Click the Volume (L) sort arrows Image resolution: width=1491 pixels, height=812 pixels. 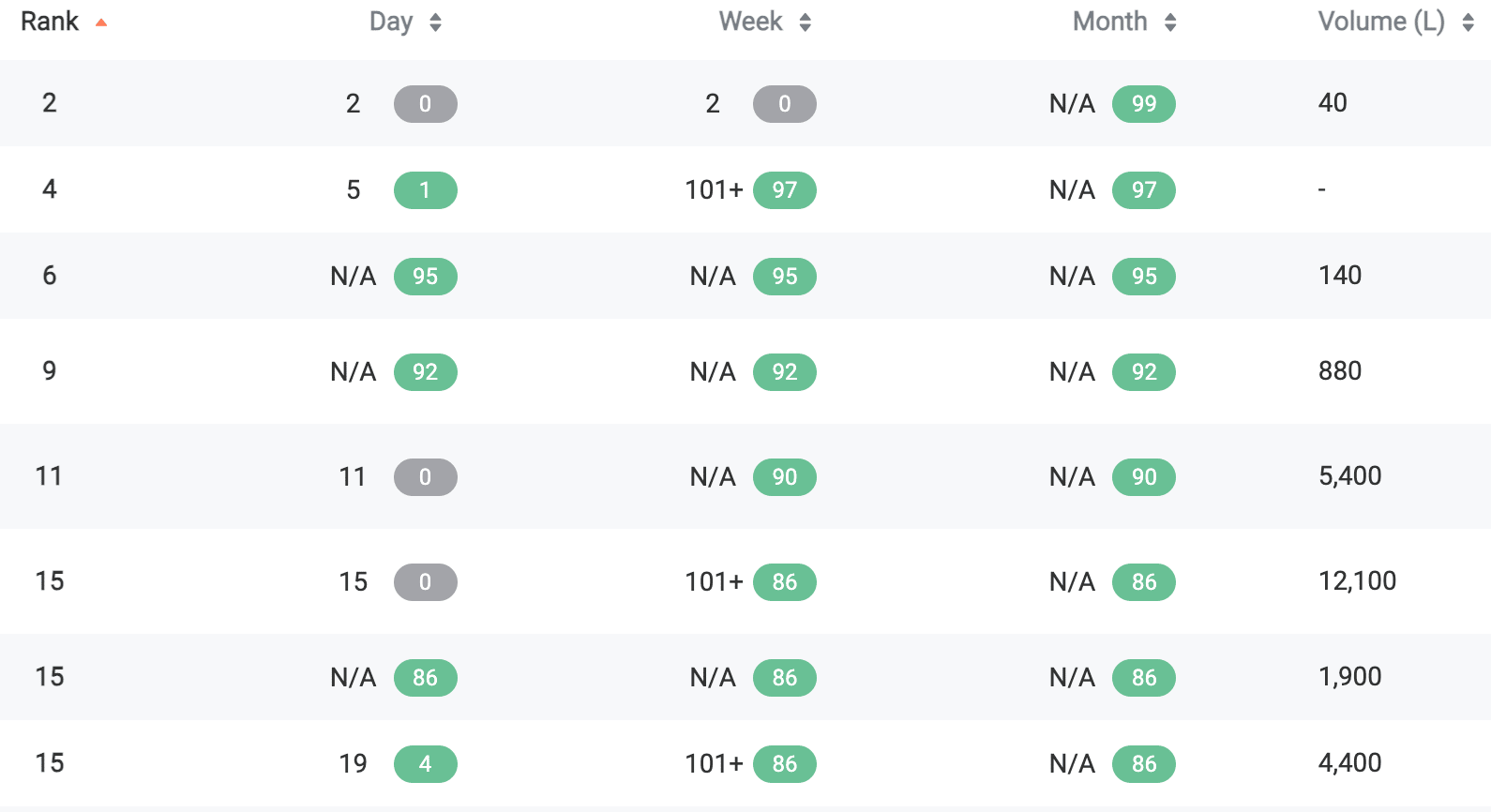coord(1468,23)
